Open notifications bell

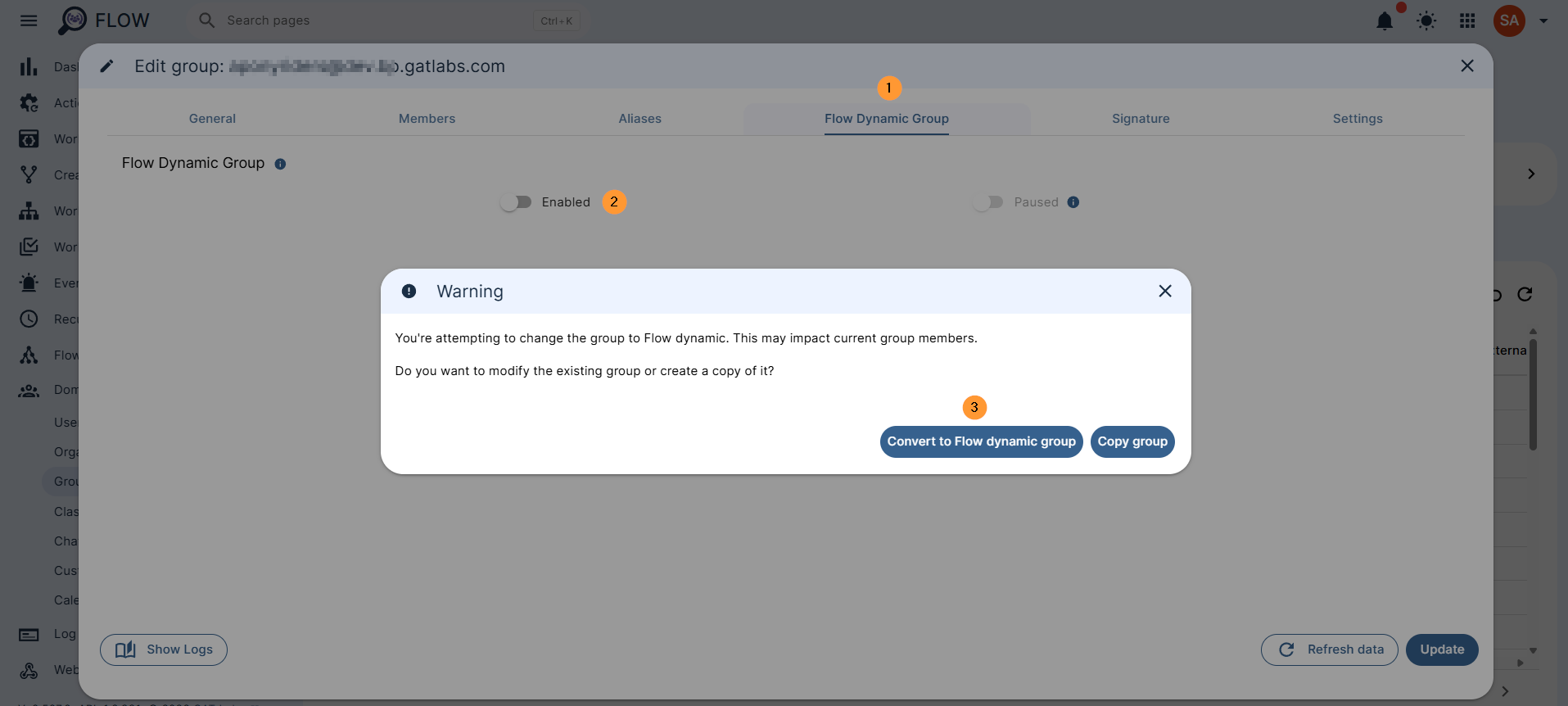pos(1385,20)
